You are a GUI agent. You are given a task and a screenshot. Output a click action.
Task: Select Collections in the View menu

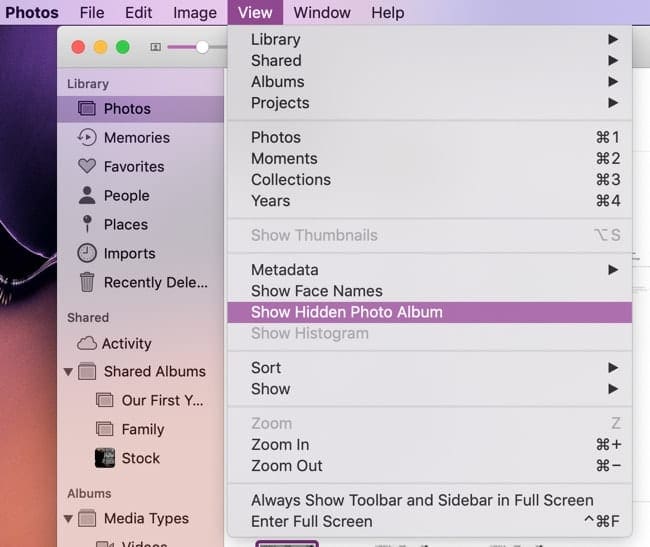point(429,179)
